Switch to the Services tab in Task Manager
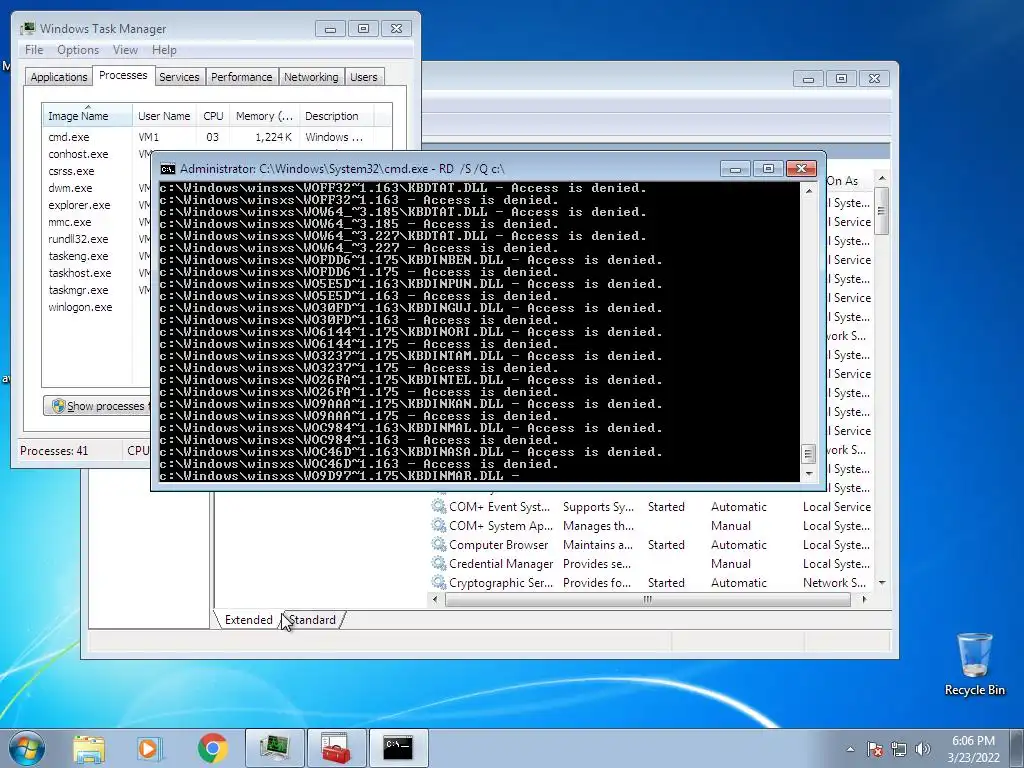The image size is (1024, 768). click(x=179, y=77)
